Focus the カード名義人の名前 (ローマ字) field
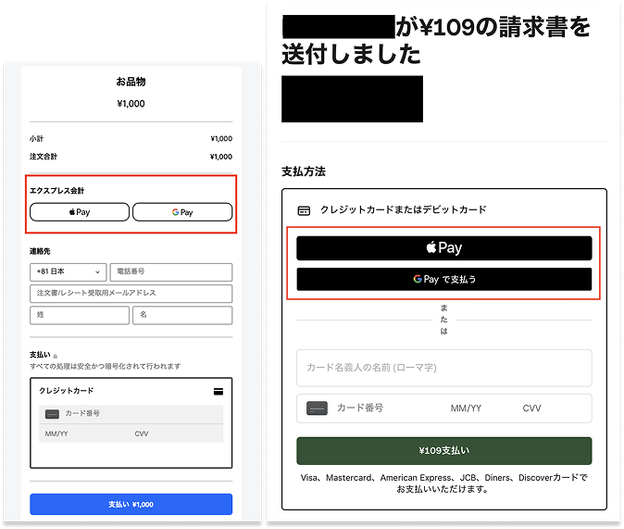The image size is (624, 529). click(444, 367)
